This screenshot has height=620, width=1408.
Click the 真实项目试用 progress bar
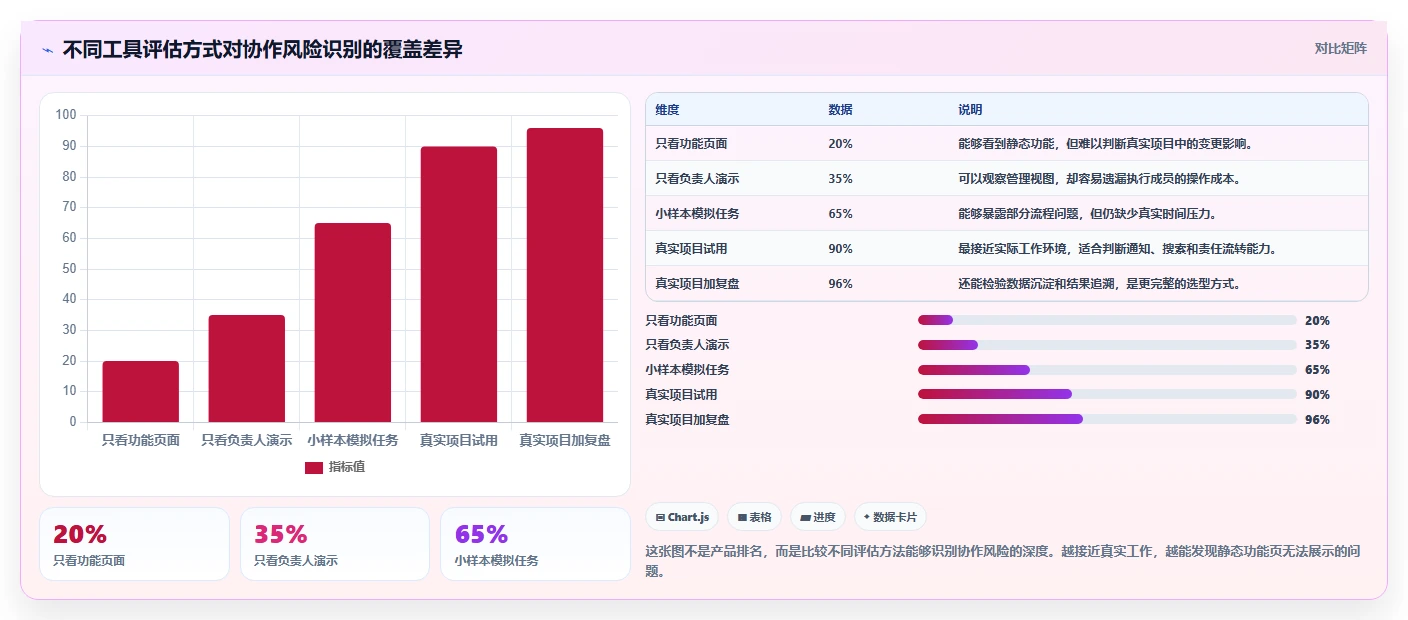click(x=1107, y=394)
